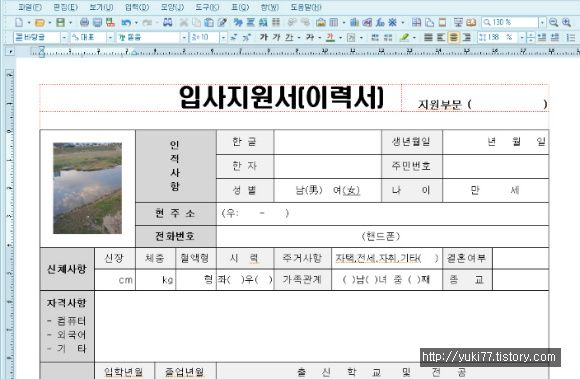Expand the 130 % zoom dropdown
Image resolution: width=580 pixels, height=379 pixels.
tap(542, 23)
